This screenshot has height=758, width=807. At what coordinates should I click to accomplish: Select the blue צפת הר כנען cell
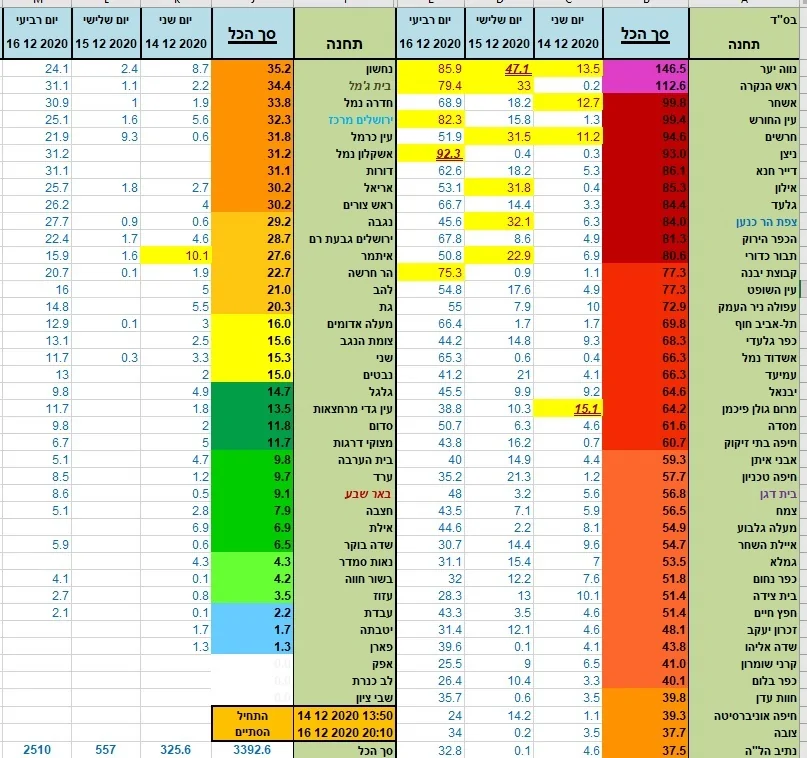pos(745,220)
